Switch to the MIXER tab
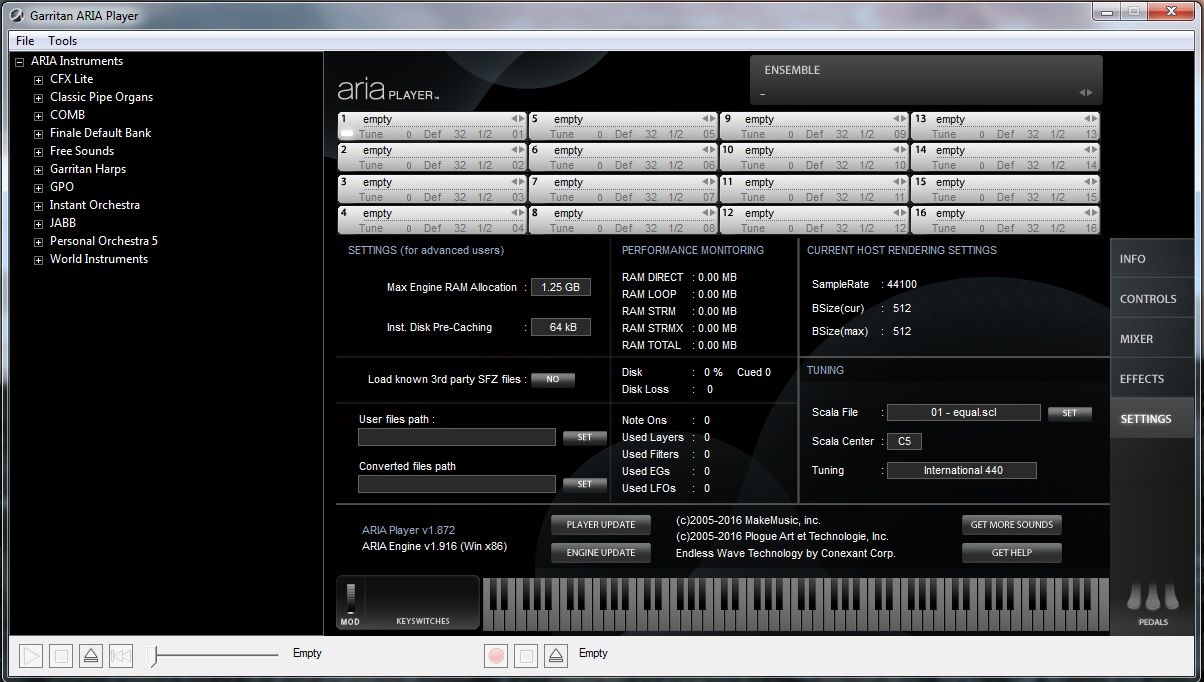Screen dimensions: 1204x682 click(x=1152, y=339)
